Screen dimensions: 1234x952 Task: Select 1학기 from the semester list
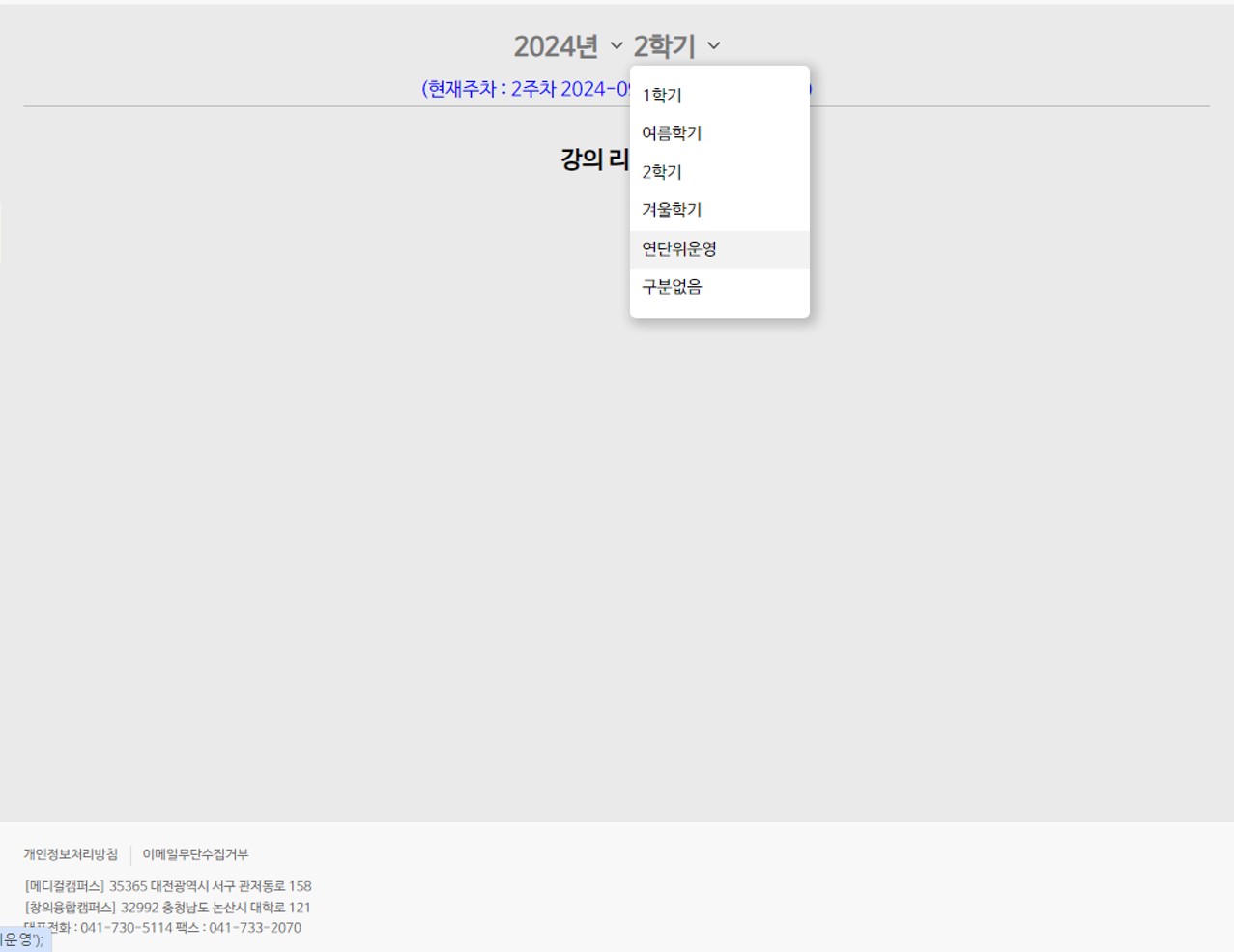pos(662,95)
